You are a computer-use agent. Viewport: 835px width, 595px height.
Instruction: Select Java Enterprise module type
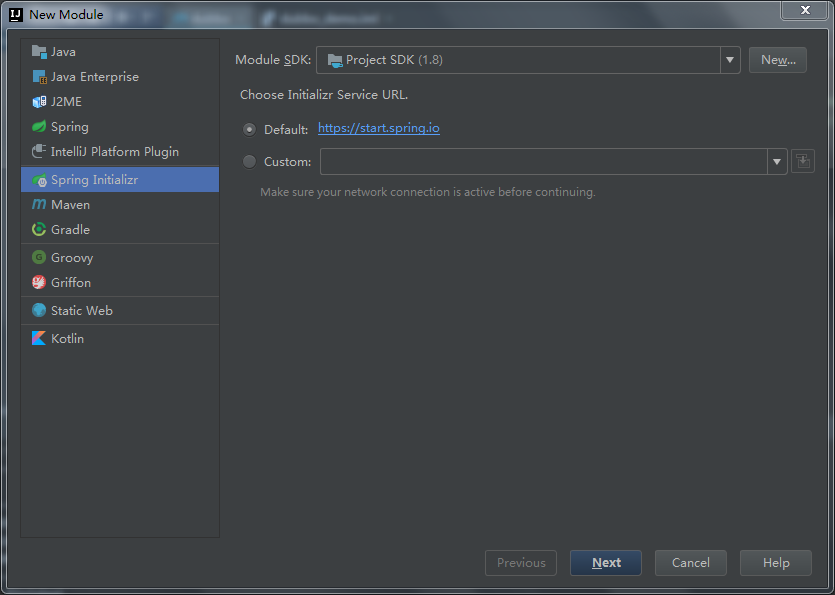coord(120,77)
